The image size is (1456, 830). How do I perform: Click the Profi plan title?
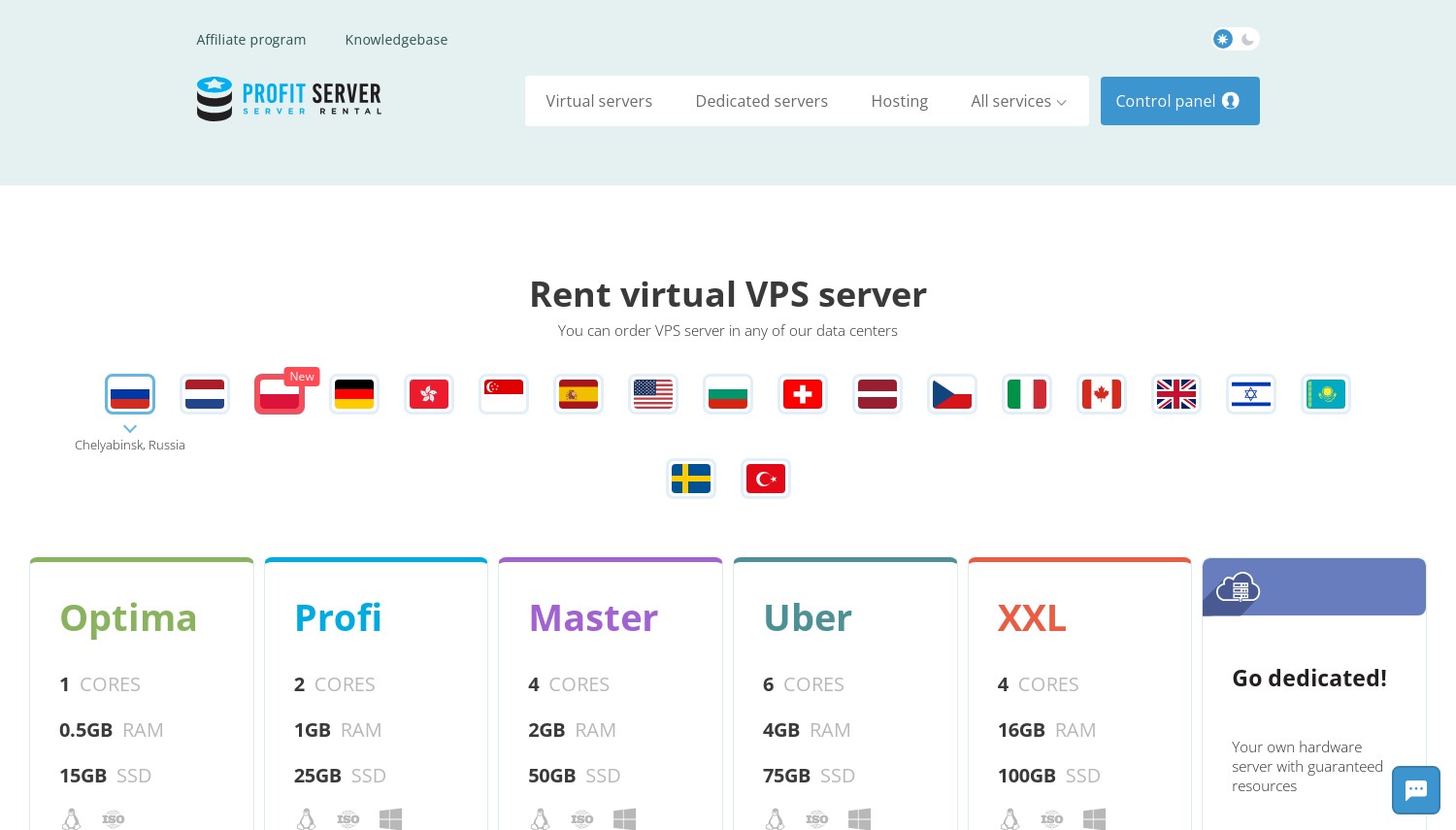(x=338, y=618)
